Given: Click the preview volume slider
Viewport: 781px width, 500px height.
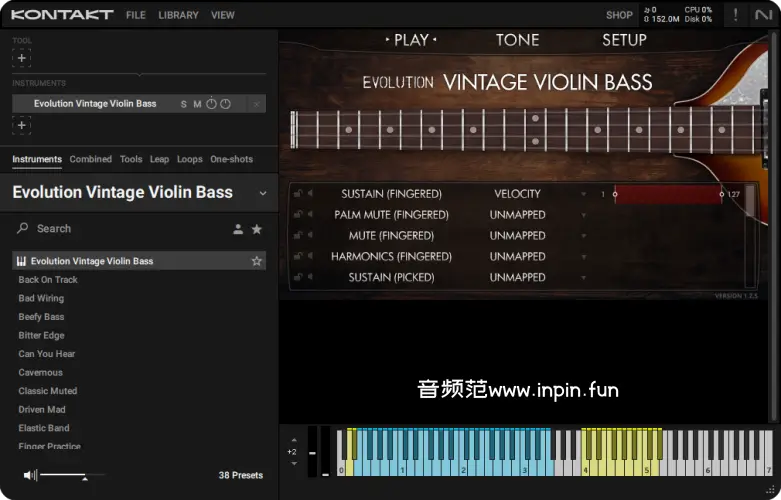Looking at the screenshot, I should (x=73, y=475).
